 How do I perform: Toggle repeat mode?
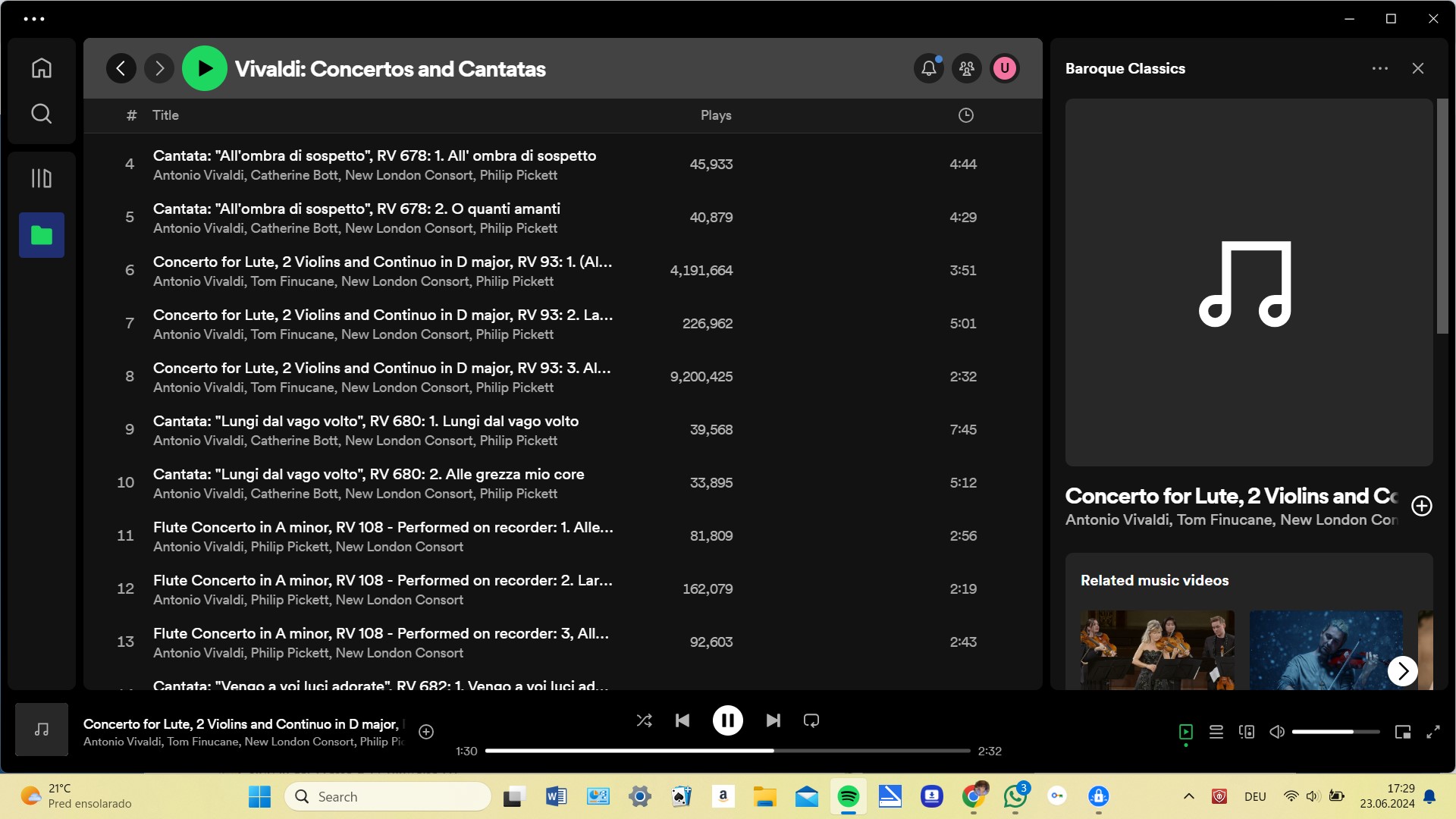pyautogui.click(x=811, y=720)
